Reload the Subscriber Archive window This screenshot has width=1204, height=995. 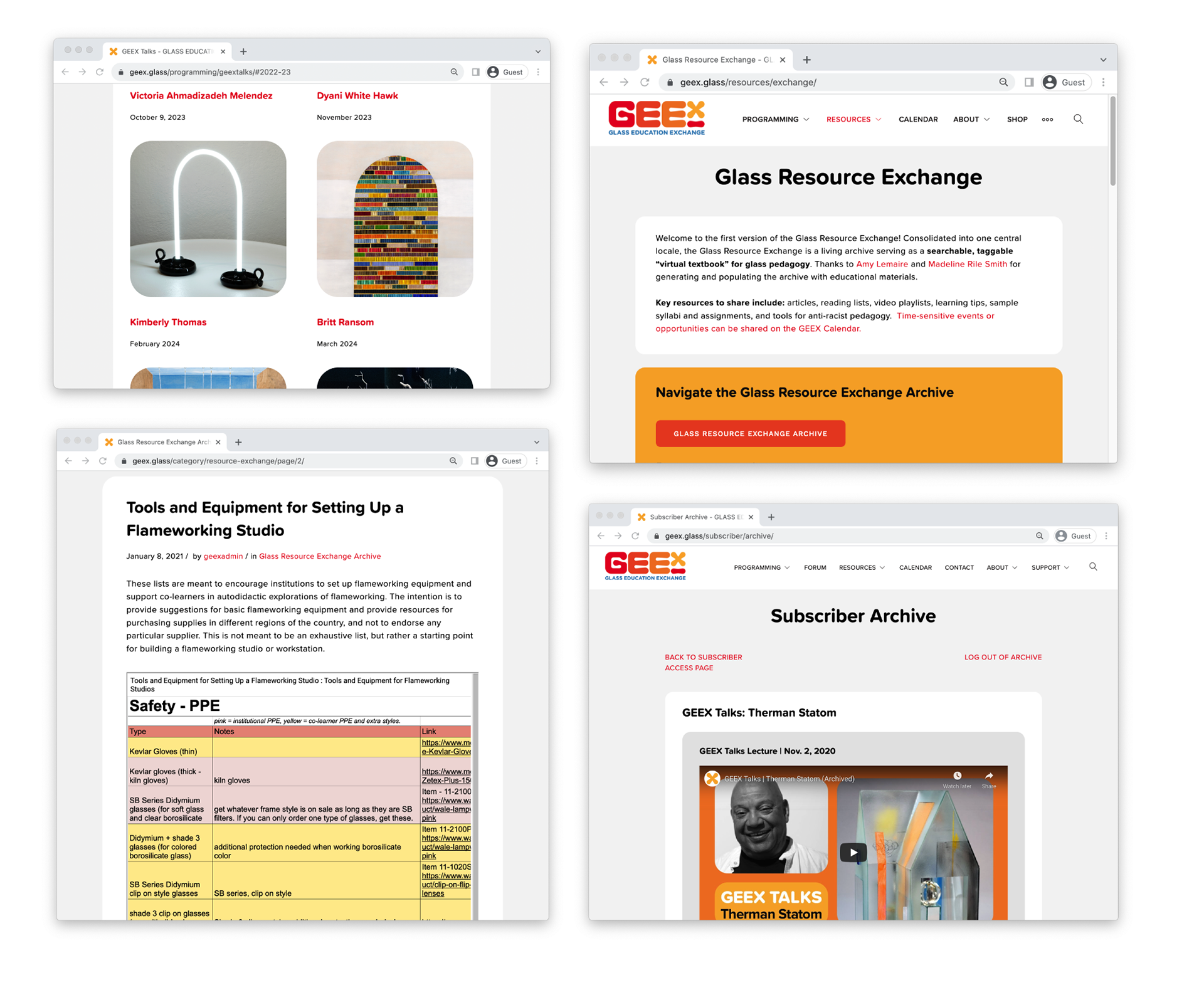tap(635, 536)
